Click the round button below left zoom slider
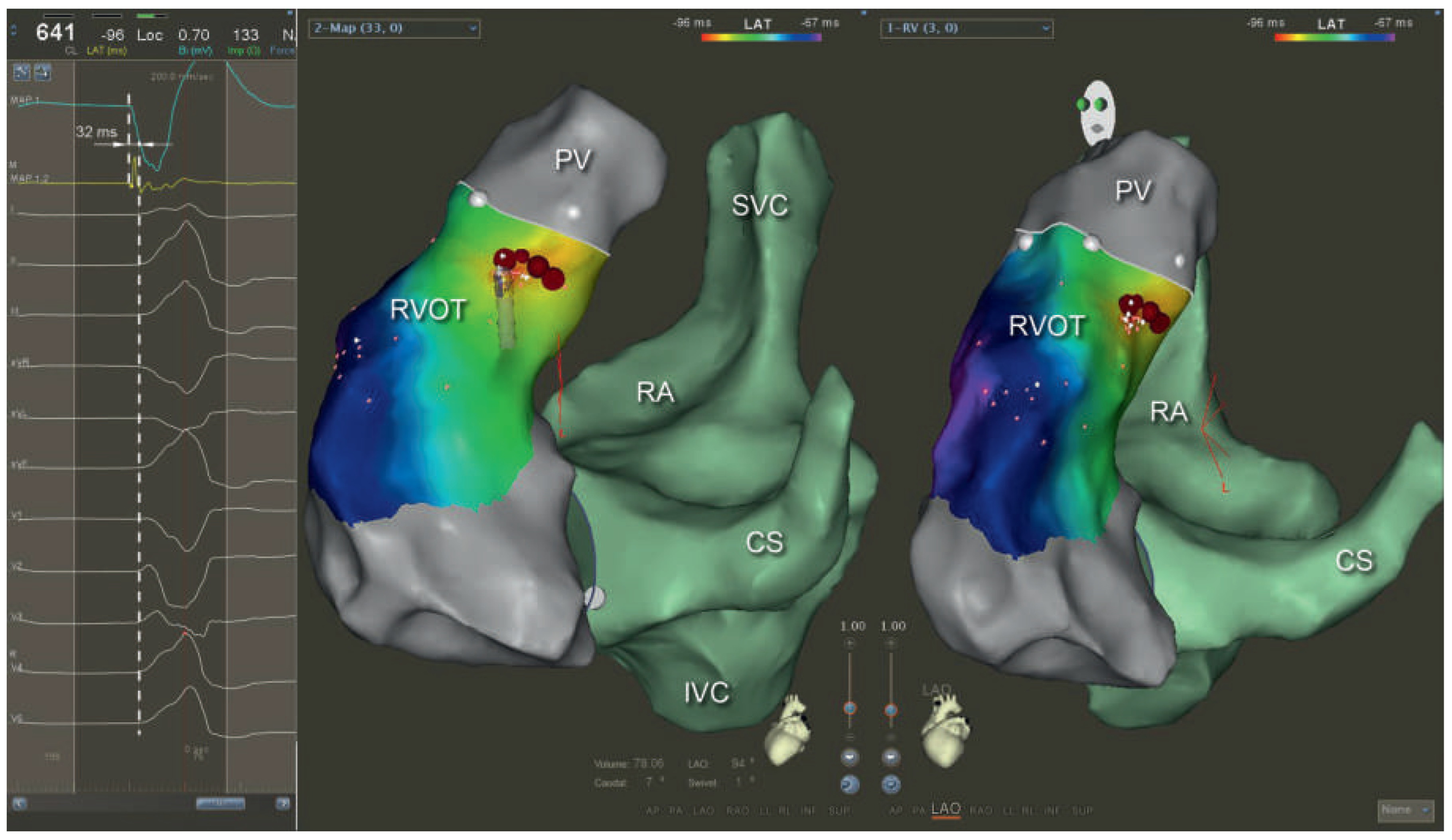Viewport: 1452px width, 840px height. point(850,757)
